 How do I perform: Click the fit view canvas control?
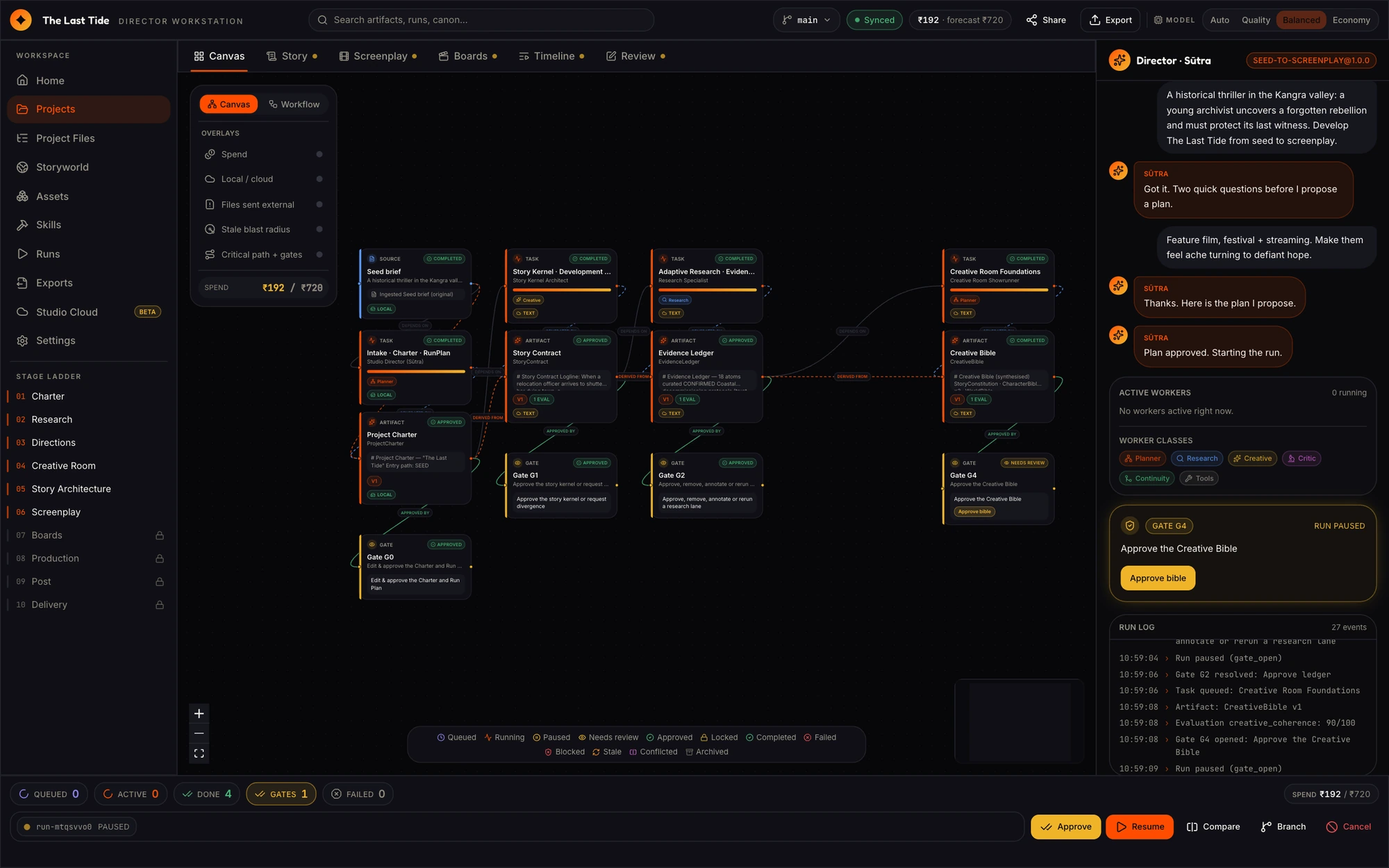(199, 753)
